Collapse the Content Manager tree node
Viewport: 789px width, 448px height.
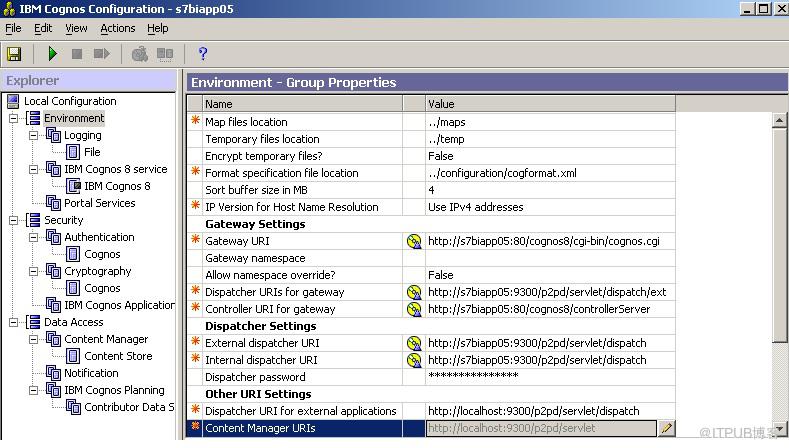[33, 339]
